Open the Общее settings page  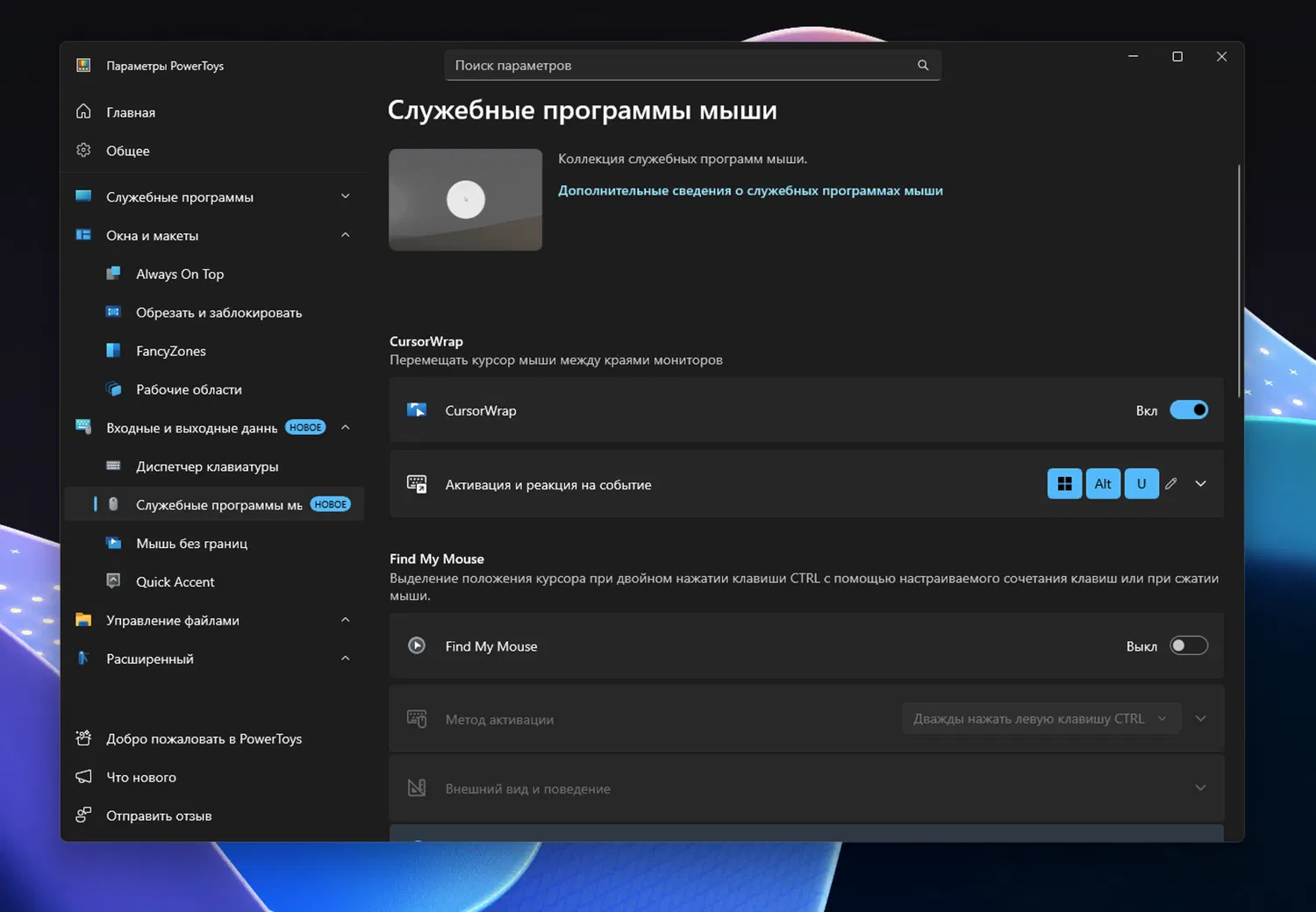pos(214,151)
